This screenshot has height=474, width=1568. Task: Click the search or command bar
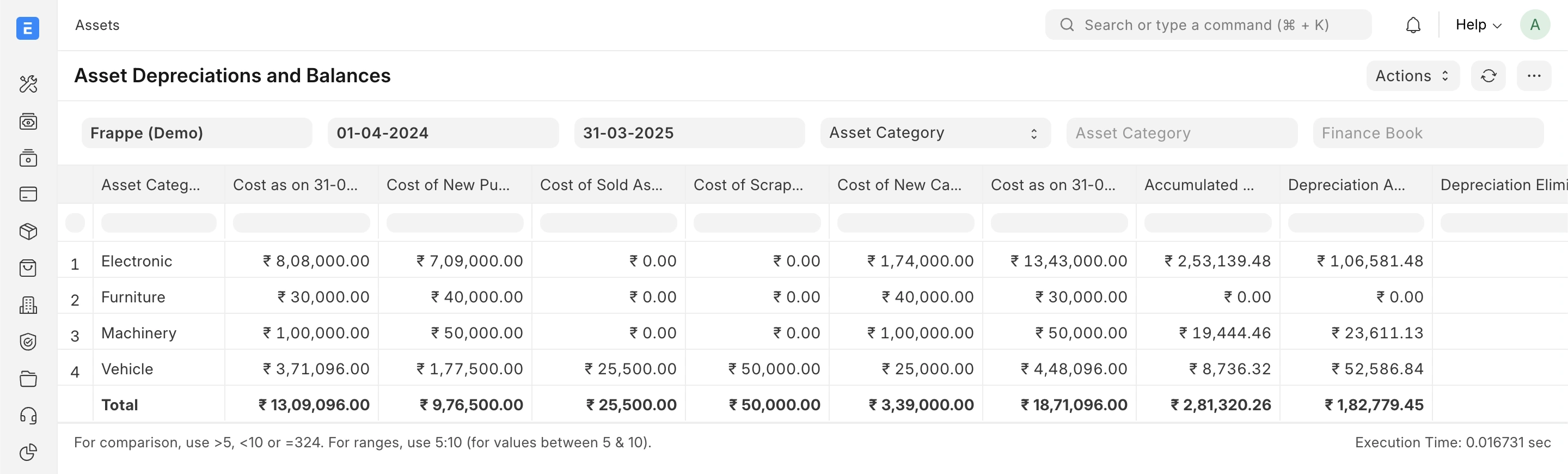[x=1208, y=25]
